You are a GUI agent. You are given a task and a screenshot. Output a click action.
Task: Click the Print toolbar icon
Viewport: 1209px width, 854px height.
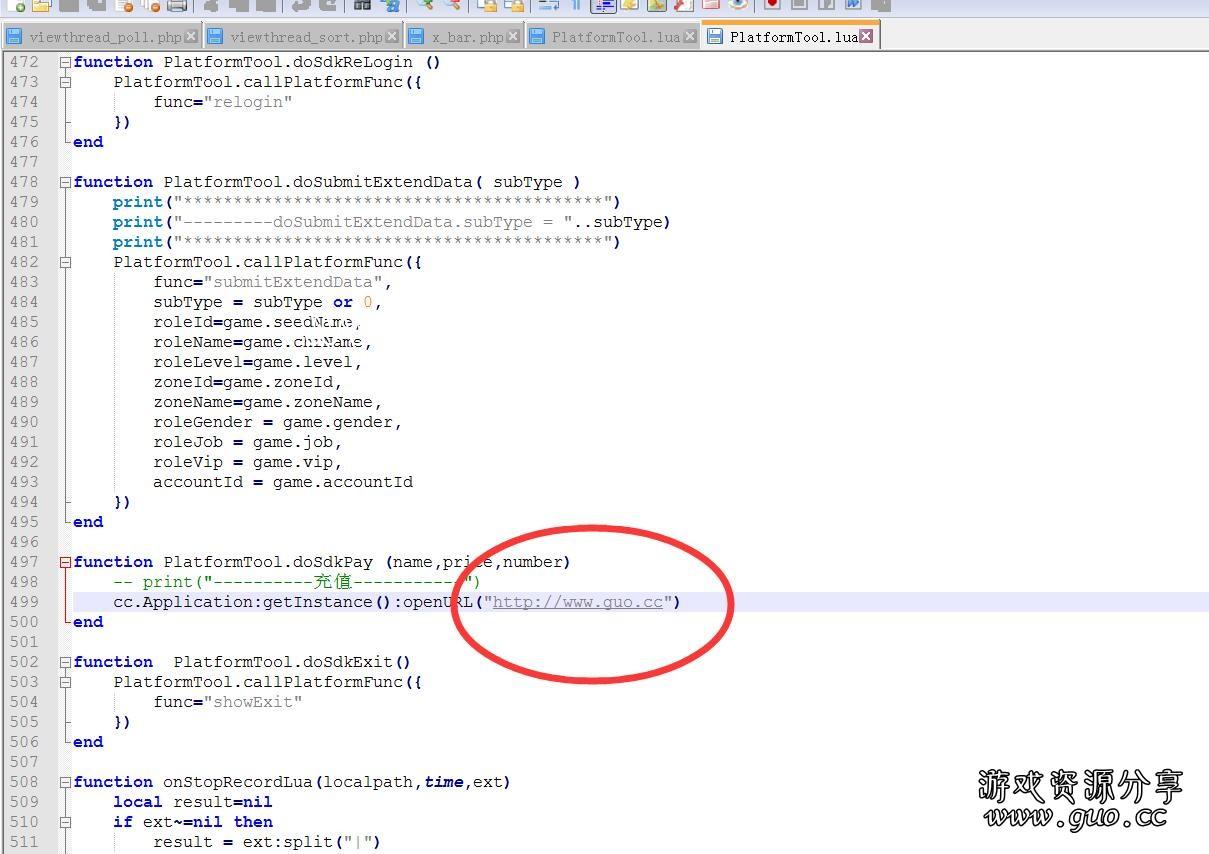tap(177, 5)
